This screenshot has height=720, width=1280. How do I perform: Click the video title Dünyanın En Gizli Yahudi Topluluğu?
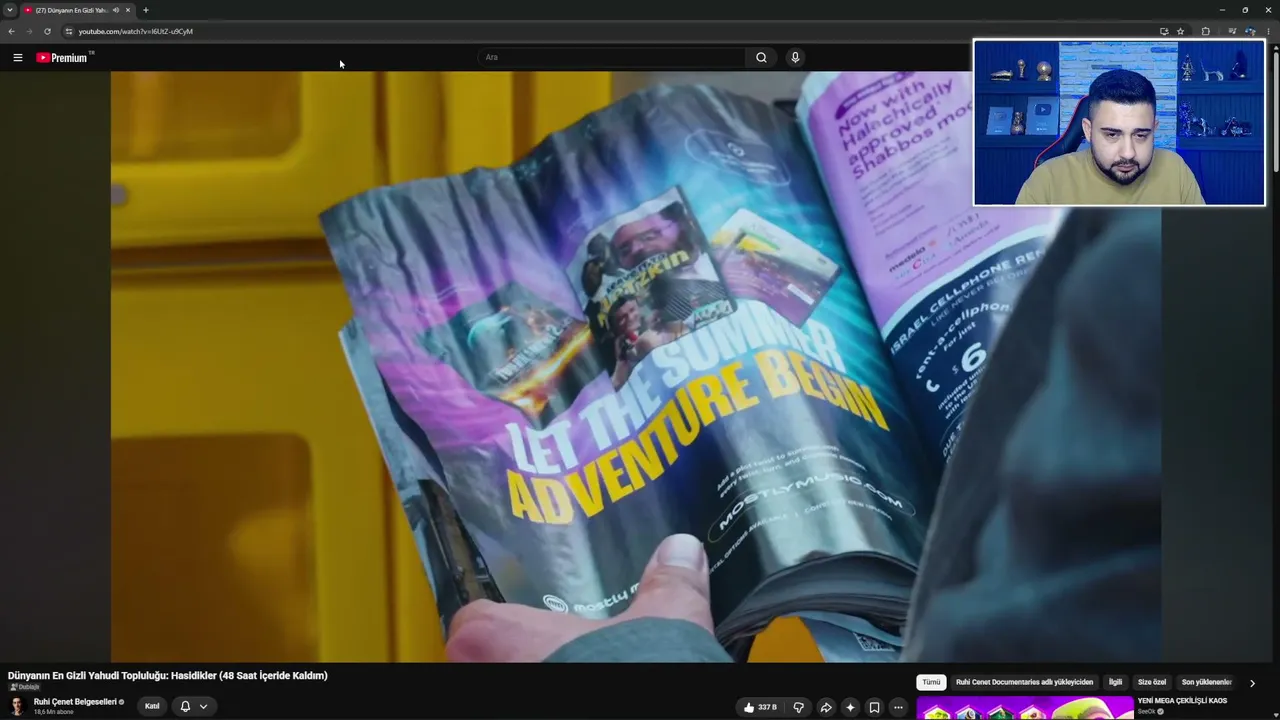coord(168,676)
